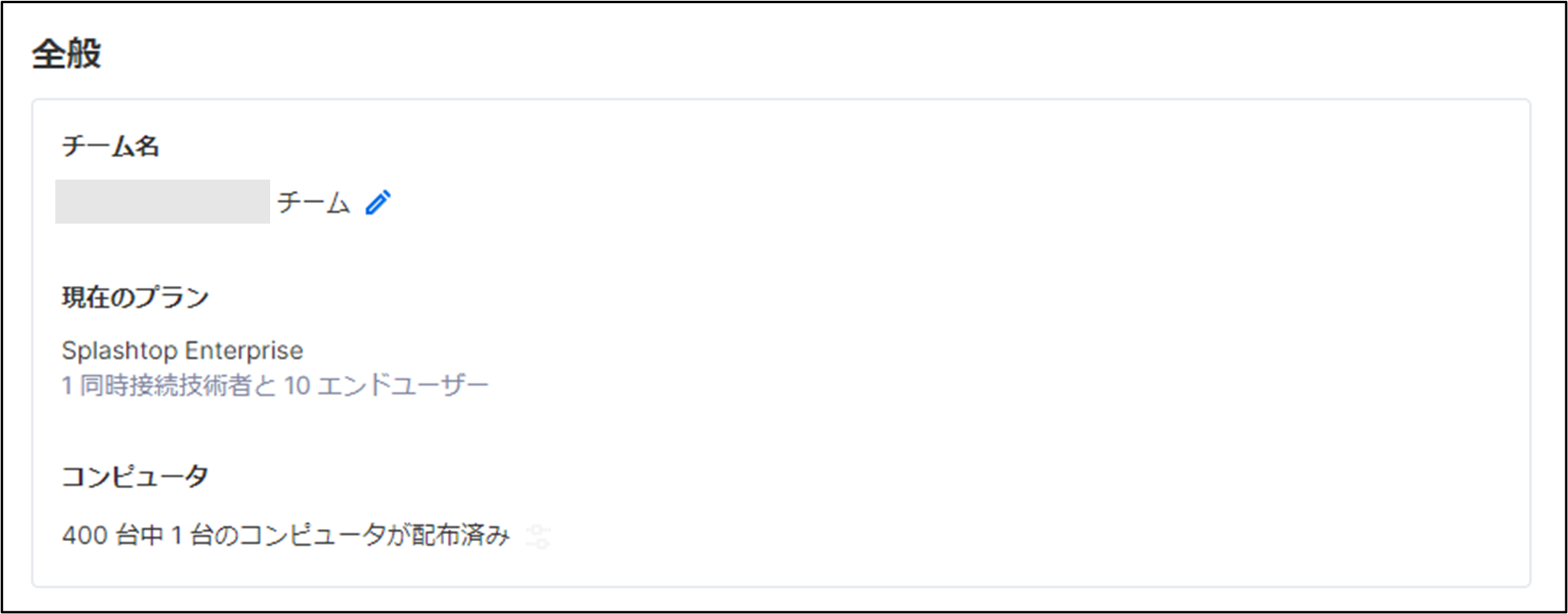Image resolution: width=1568 pixels, height=614 pixels.
Task: Select the 現在のプラン section label
Action: point(135,297)
